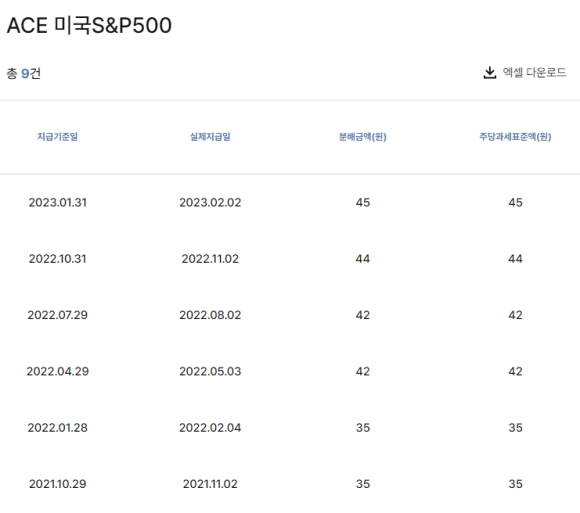Select payment base date 2023.01.31
The width and height of the screenshot is (580, 513).
coord(58,203)
